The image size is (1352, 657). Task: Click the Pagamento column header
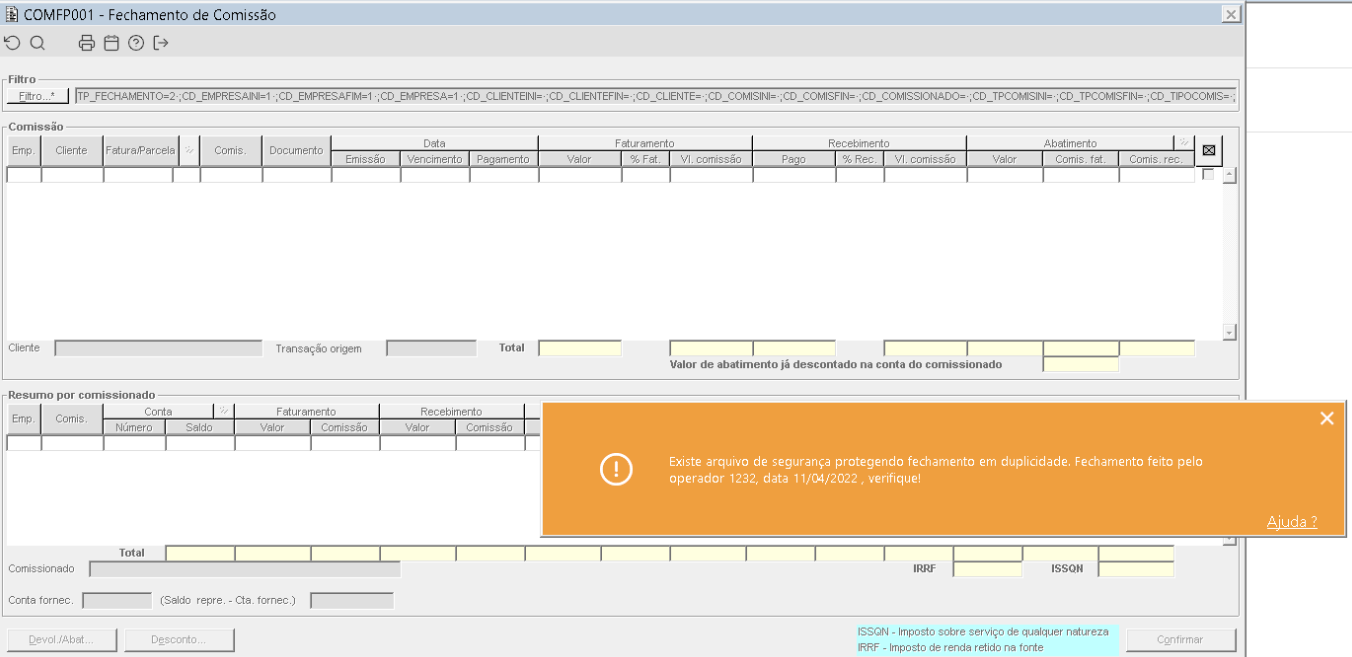click(504, 159)
